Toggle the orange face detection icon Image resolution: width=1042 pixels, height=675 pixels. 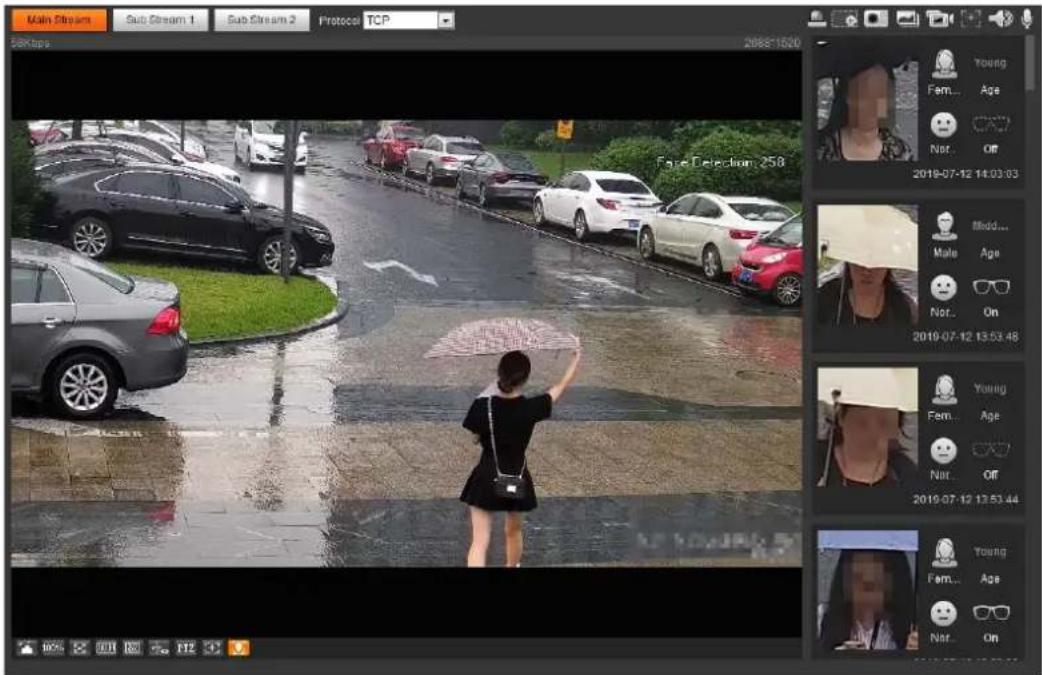pyautogui.click(x=239, y=648)
